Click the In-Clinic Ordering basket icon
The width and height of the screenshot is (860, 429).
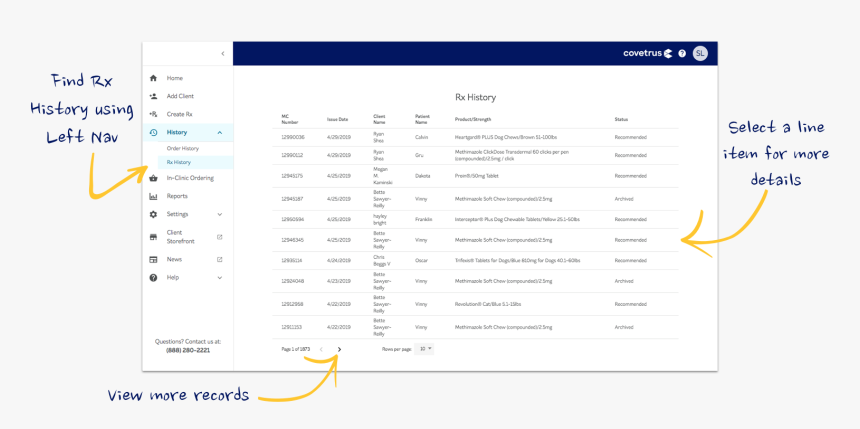[x=153, y=178]
